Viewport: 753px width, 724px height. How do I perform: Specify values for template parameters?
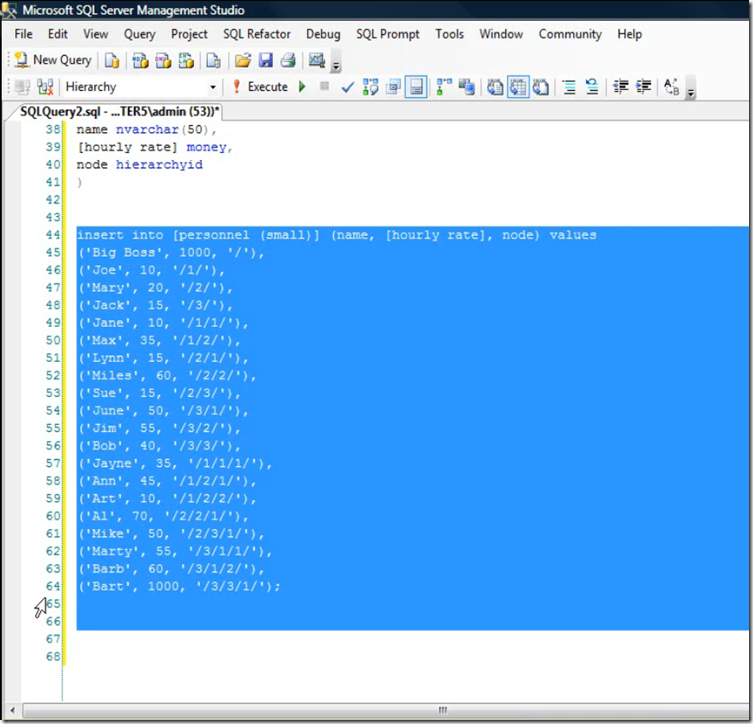[671, 87]
